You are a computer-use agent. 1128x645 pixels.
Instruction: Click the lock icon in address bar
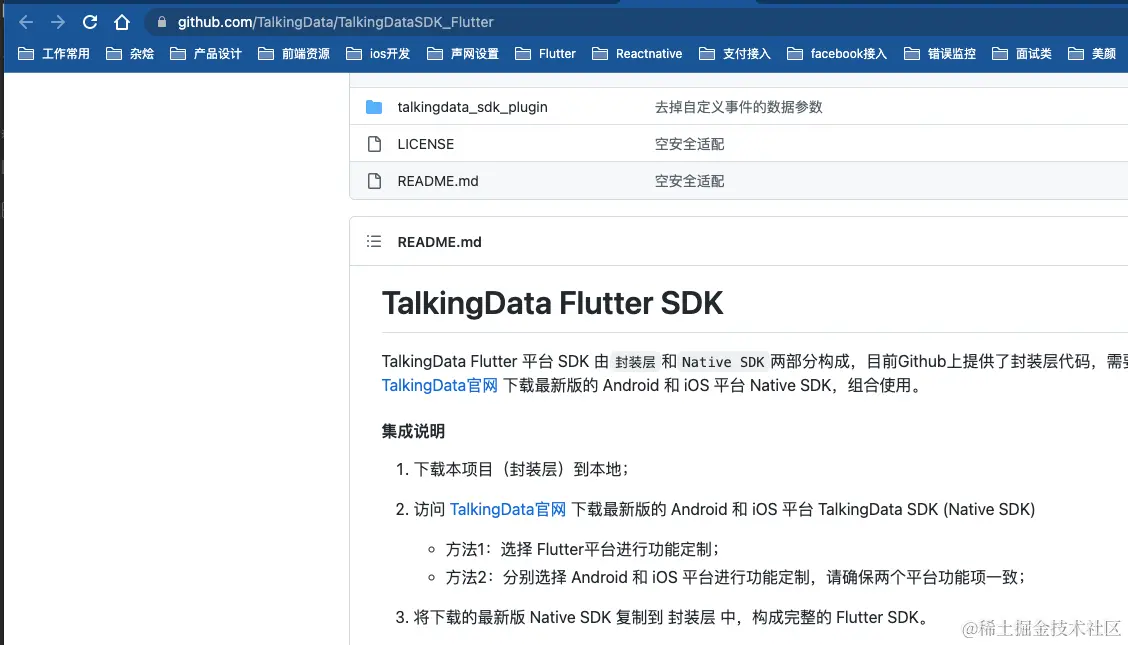point(162,22)
